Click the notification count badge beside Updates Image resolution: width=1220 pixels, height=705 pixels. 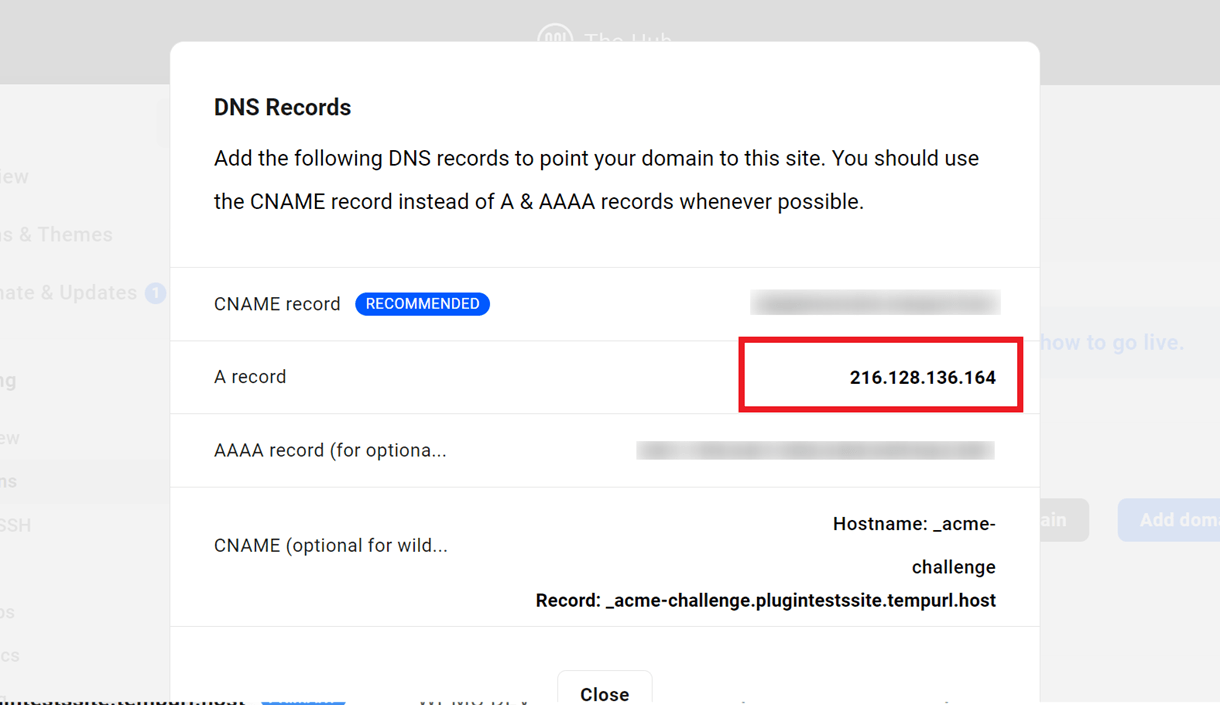coord(155,293)
